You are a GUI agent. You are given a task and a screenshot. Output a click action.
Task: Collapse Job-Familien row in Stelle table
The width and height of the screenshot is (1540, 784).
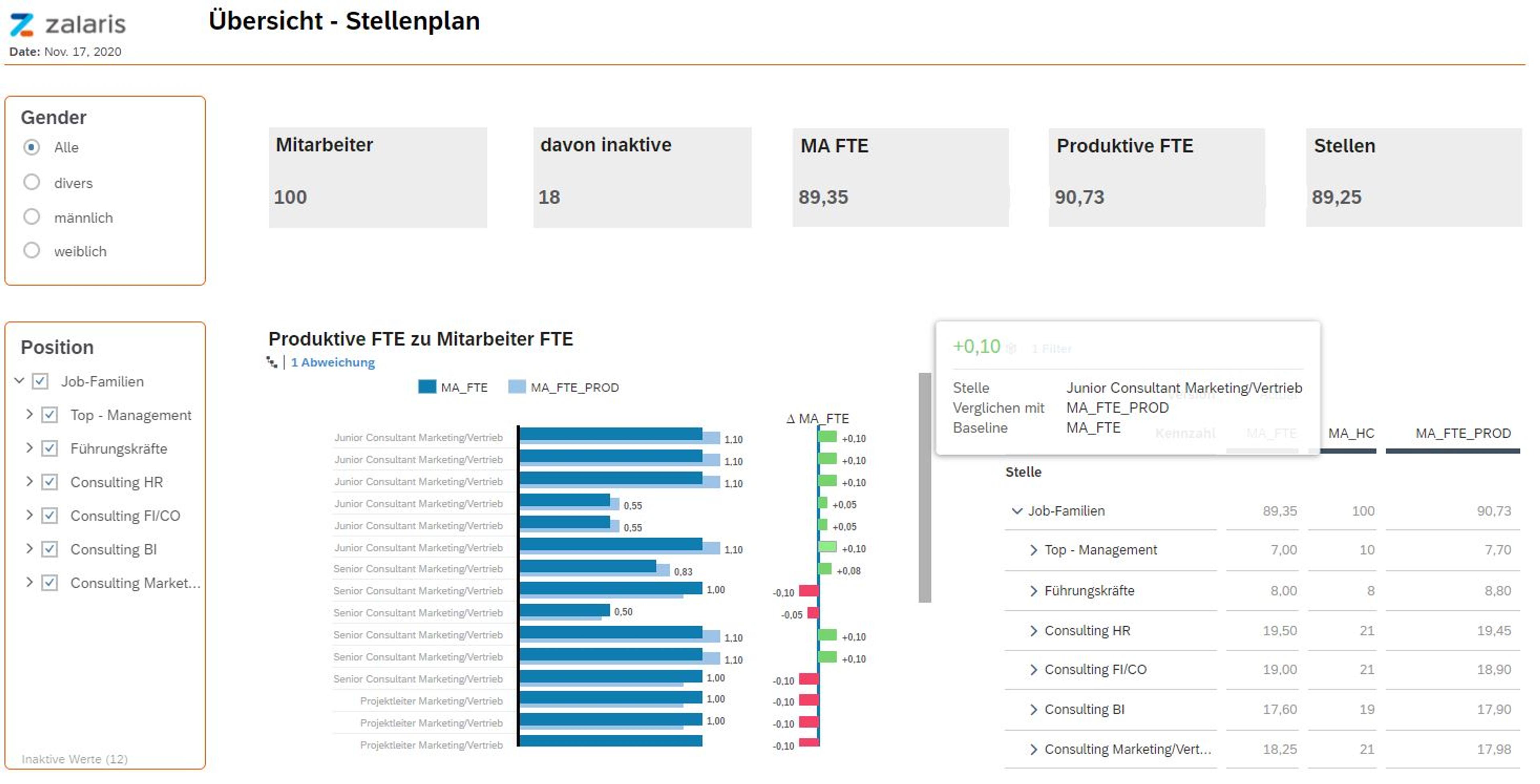coord(1016,511)
